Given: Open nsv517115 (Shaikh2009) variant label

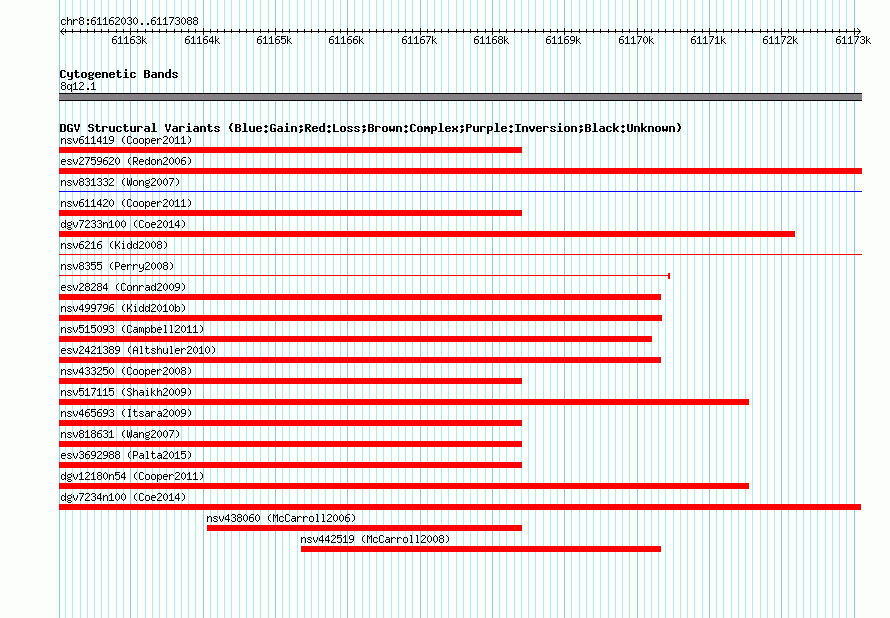Looking at the screenshot, I should point(126,392).
